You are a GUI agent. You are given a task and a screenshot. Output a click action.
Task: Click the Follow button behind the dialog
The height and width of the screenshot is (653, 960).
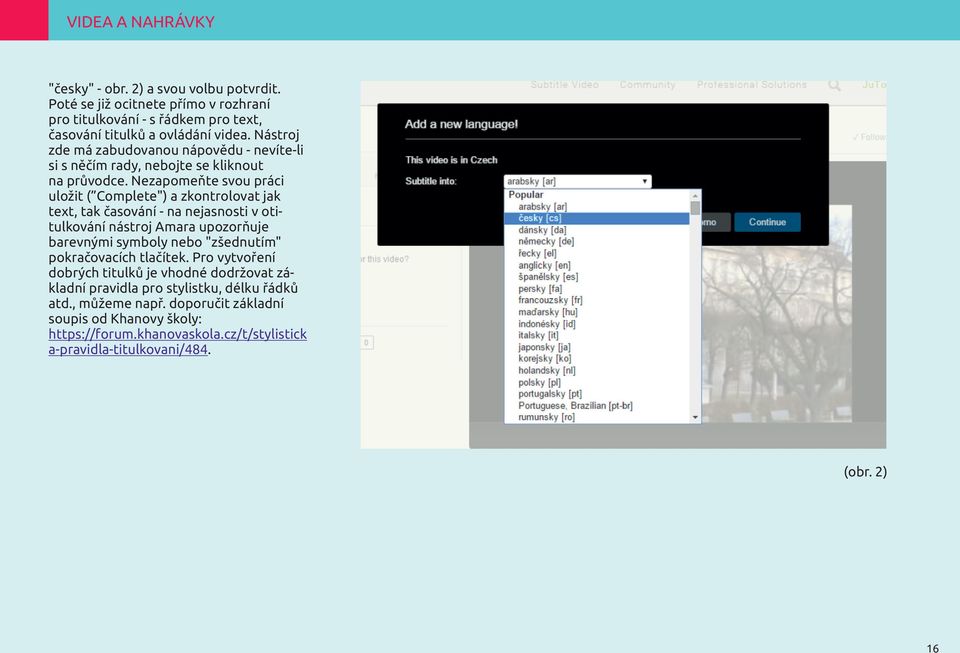click(869, 137)
